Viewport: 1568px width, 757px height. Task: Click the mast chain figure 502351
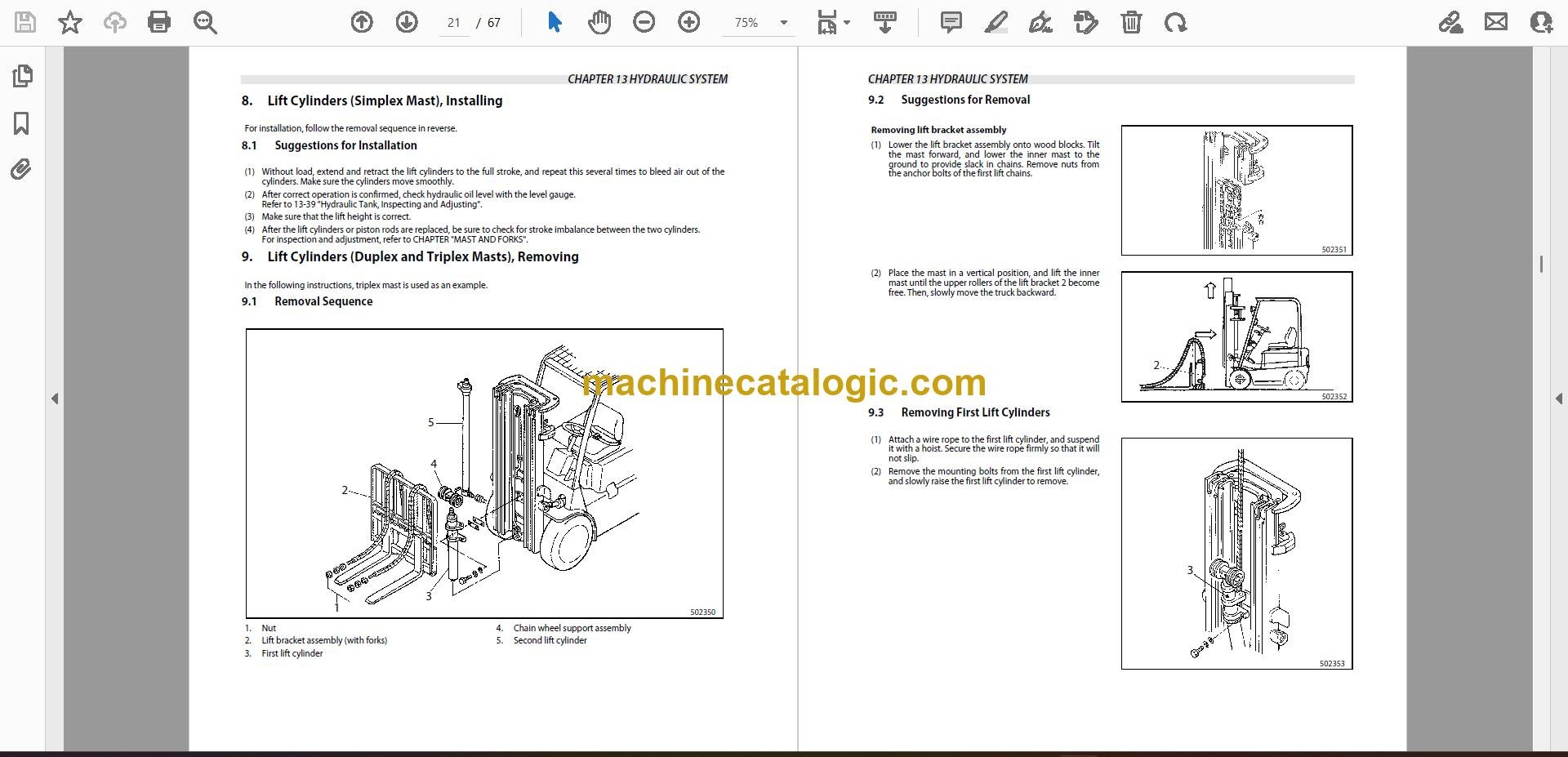tap(1236, 190)
